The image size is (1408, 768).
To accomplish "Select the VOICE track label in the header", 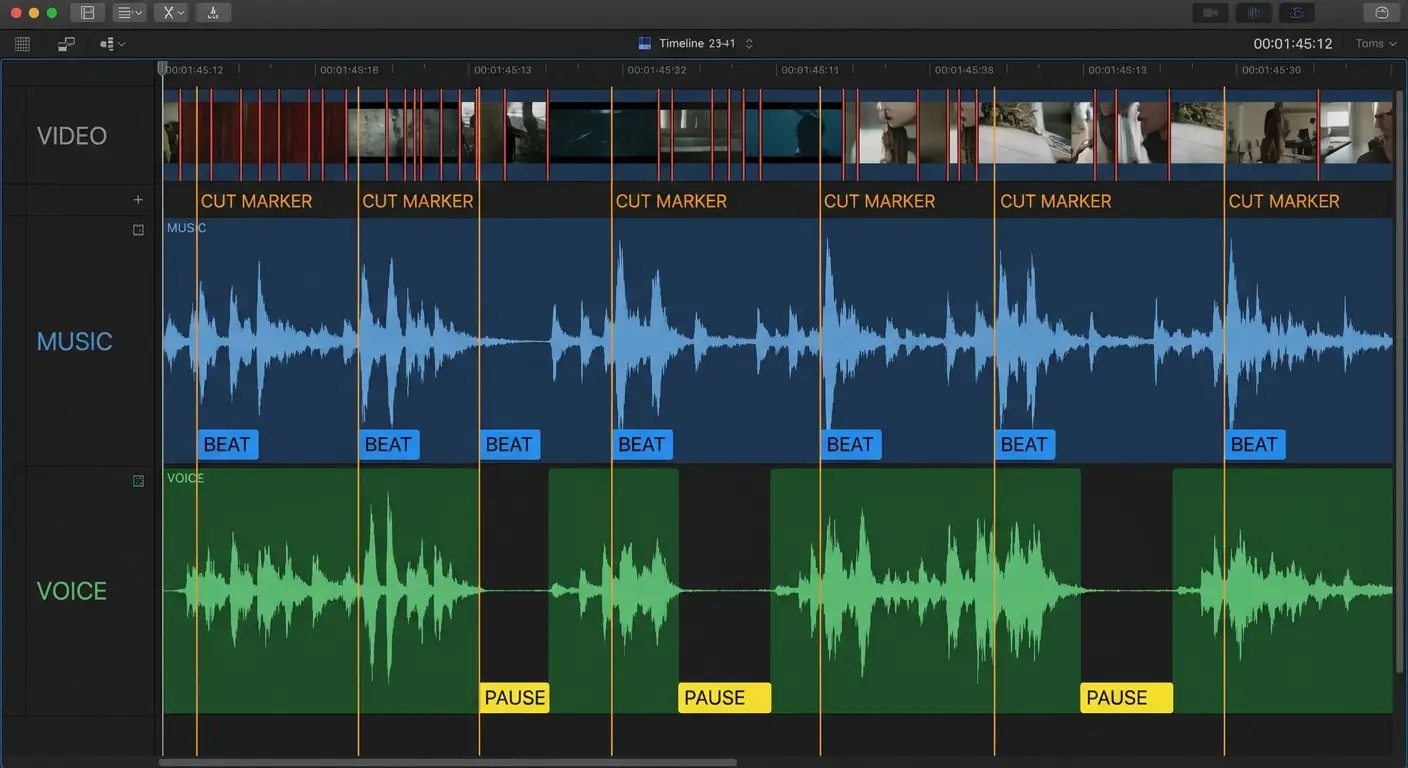I will pyautogui.click(x=71, y=591).
